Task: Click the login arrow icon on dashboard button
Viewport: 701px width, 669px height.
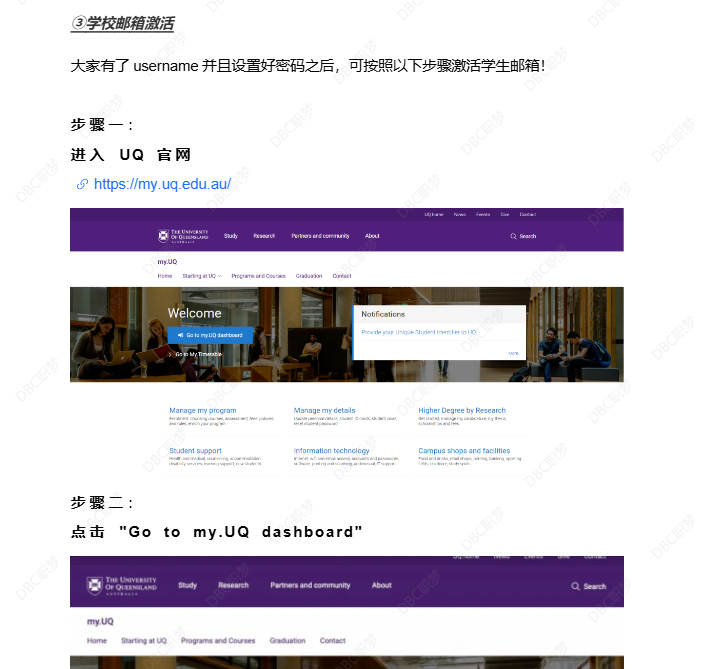Action: (x=180, y=335)
